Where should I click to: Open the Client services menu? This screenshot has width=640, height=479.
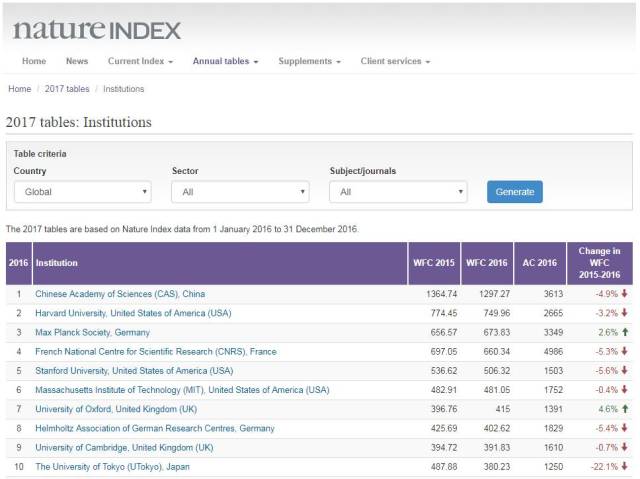pyautogui.click(x=395, y=61)
